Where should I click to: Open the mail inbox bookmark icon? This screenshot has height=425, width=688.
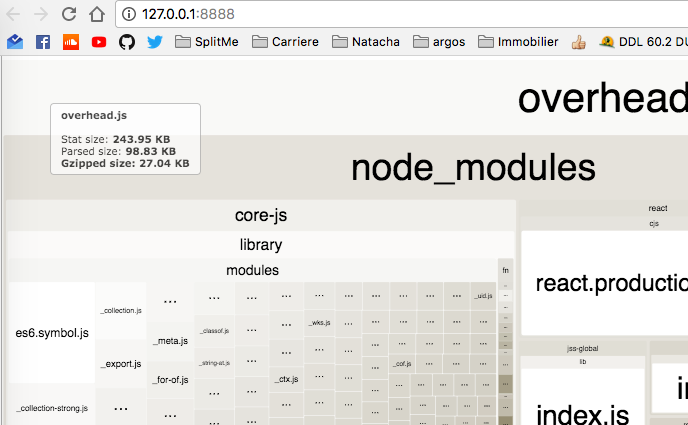click(15, 42)
